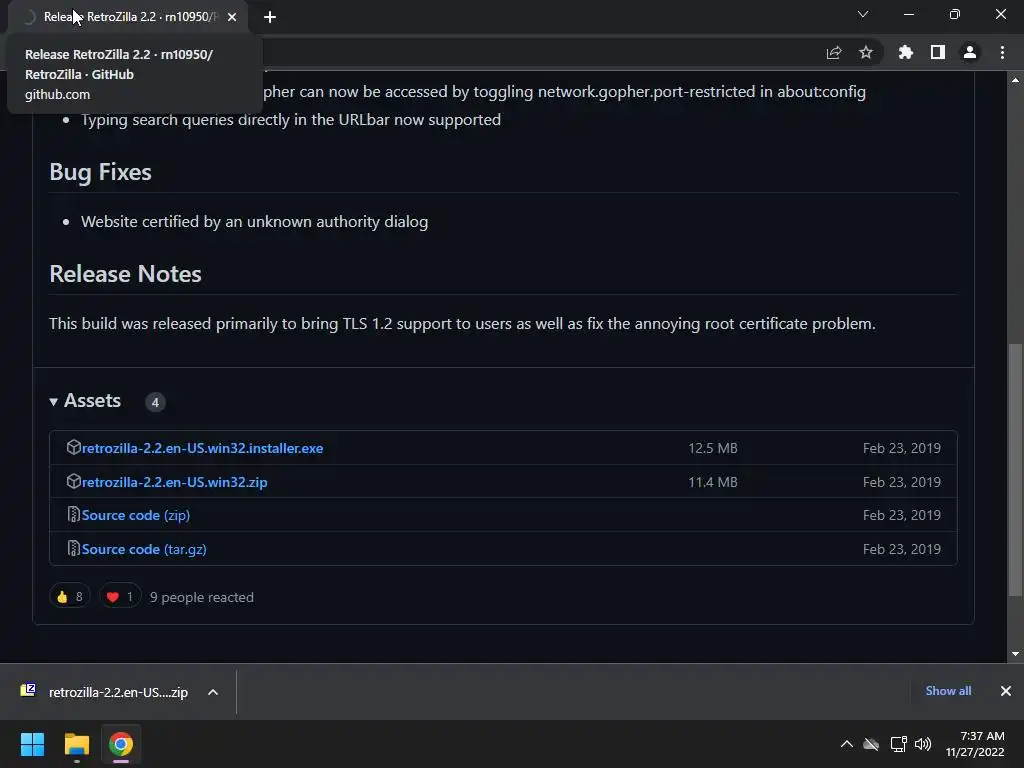
Task: Click the Assets count badge showing 4
Action: 155,402
